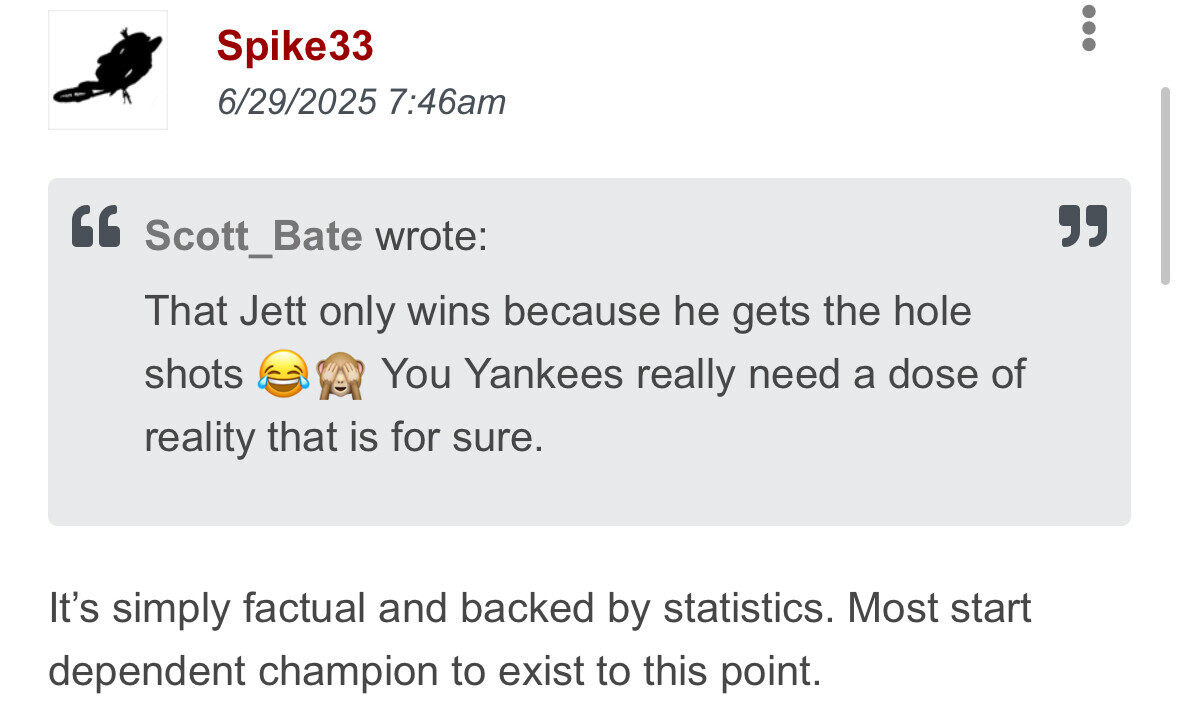1179x726 pixels.
Task: Click the quoted line "reality that is for sure."
Action: click(x=343, y=438)
